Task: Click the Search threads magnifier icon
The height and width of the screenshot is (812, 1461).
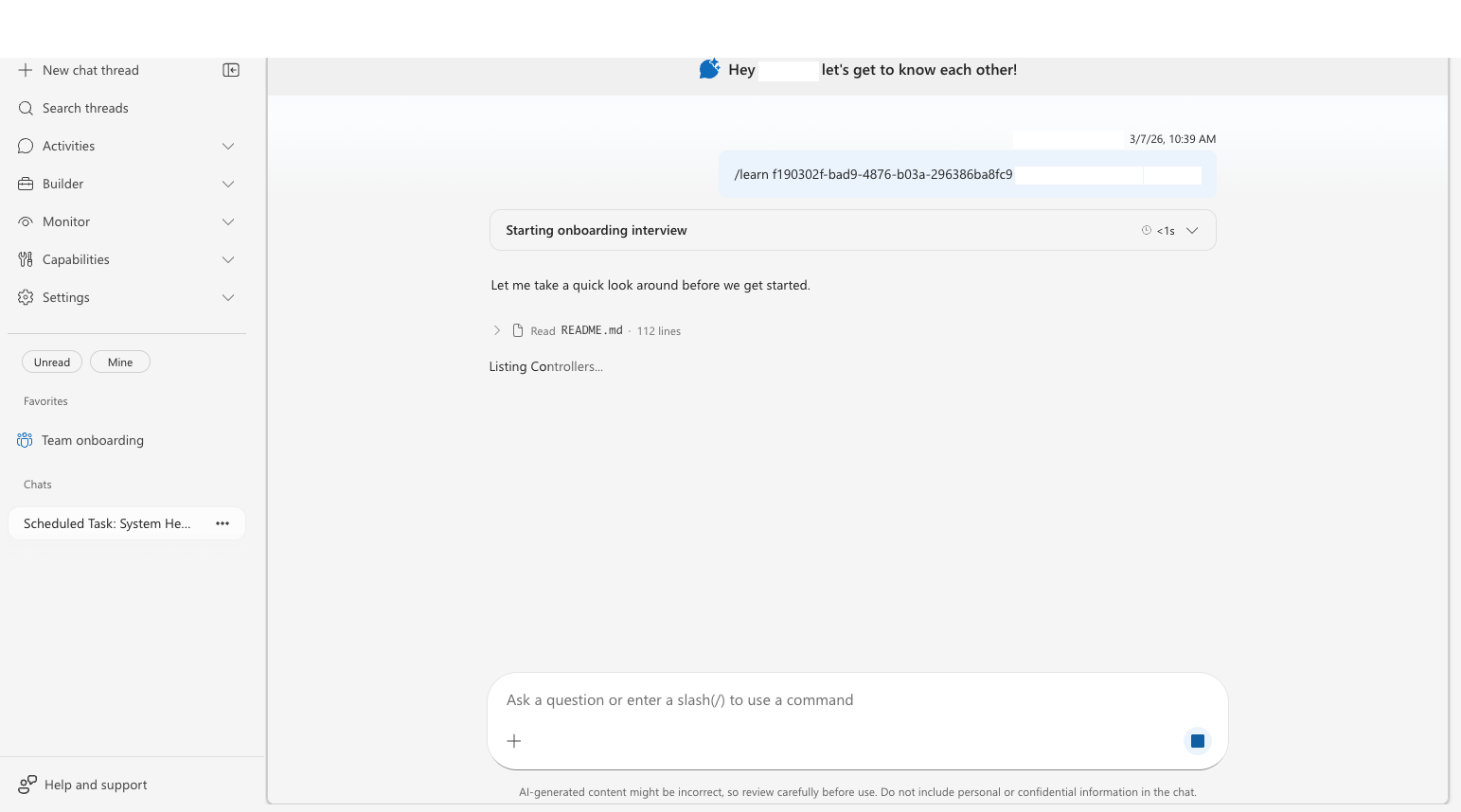Action: click(x=26, y=108)
